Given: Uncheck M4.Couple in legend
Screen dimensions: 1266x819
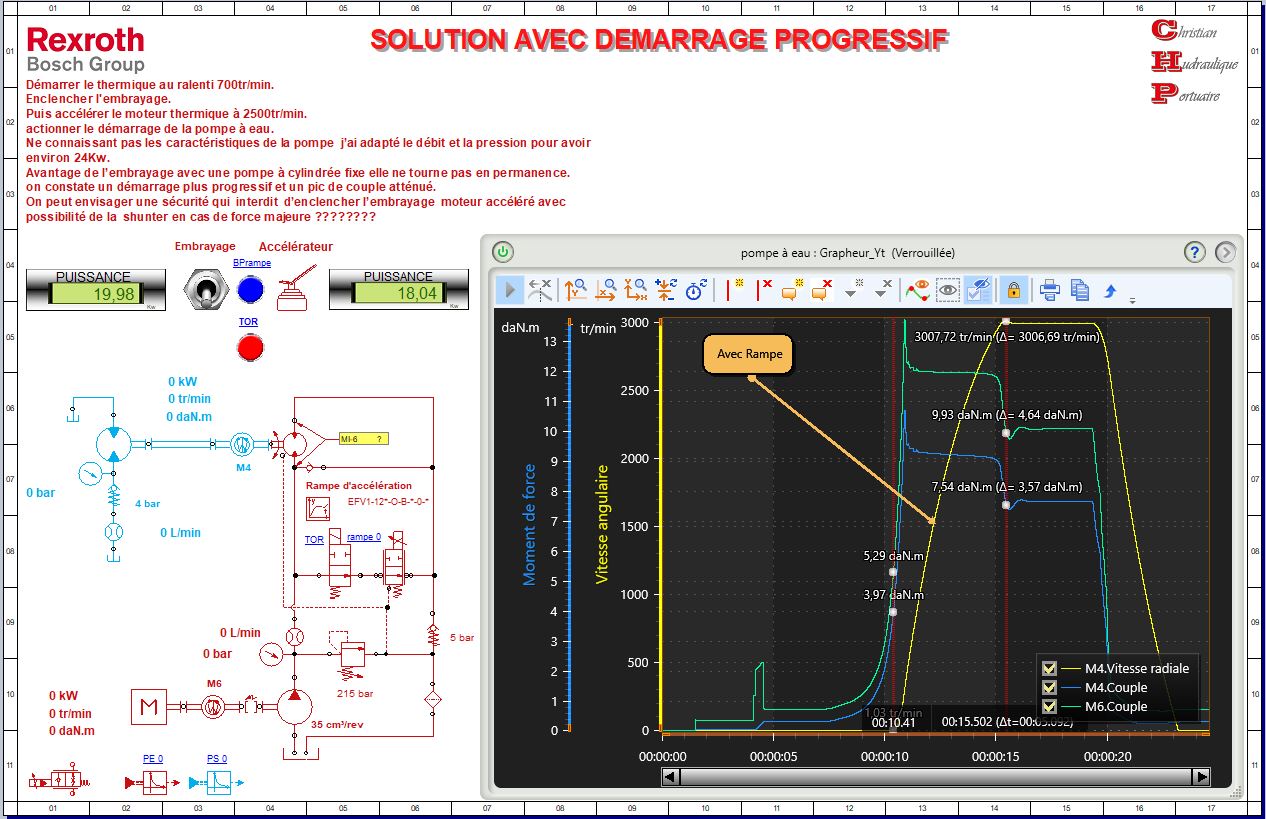Looking at the screenshot, I should 1049,687.
